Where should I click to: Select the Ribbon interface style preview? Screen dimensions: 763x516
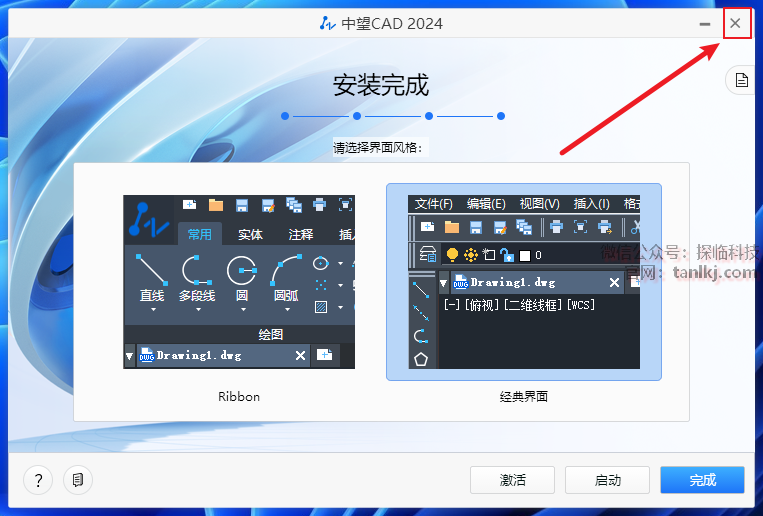239,282
